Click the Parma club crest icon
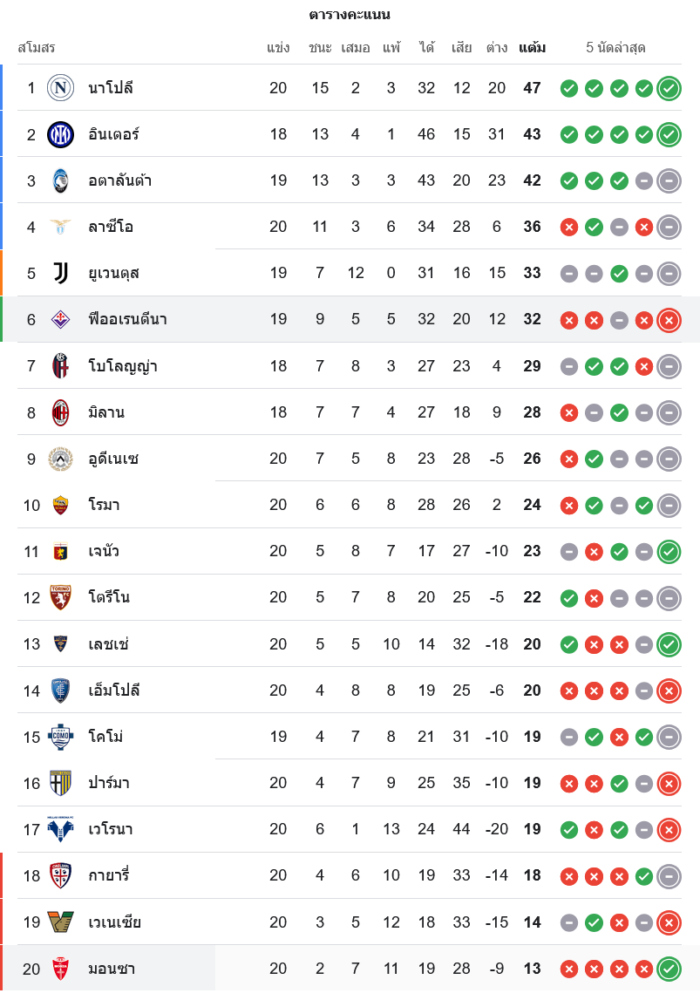 [61, 783]
